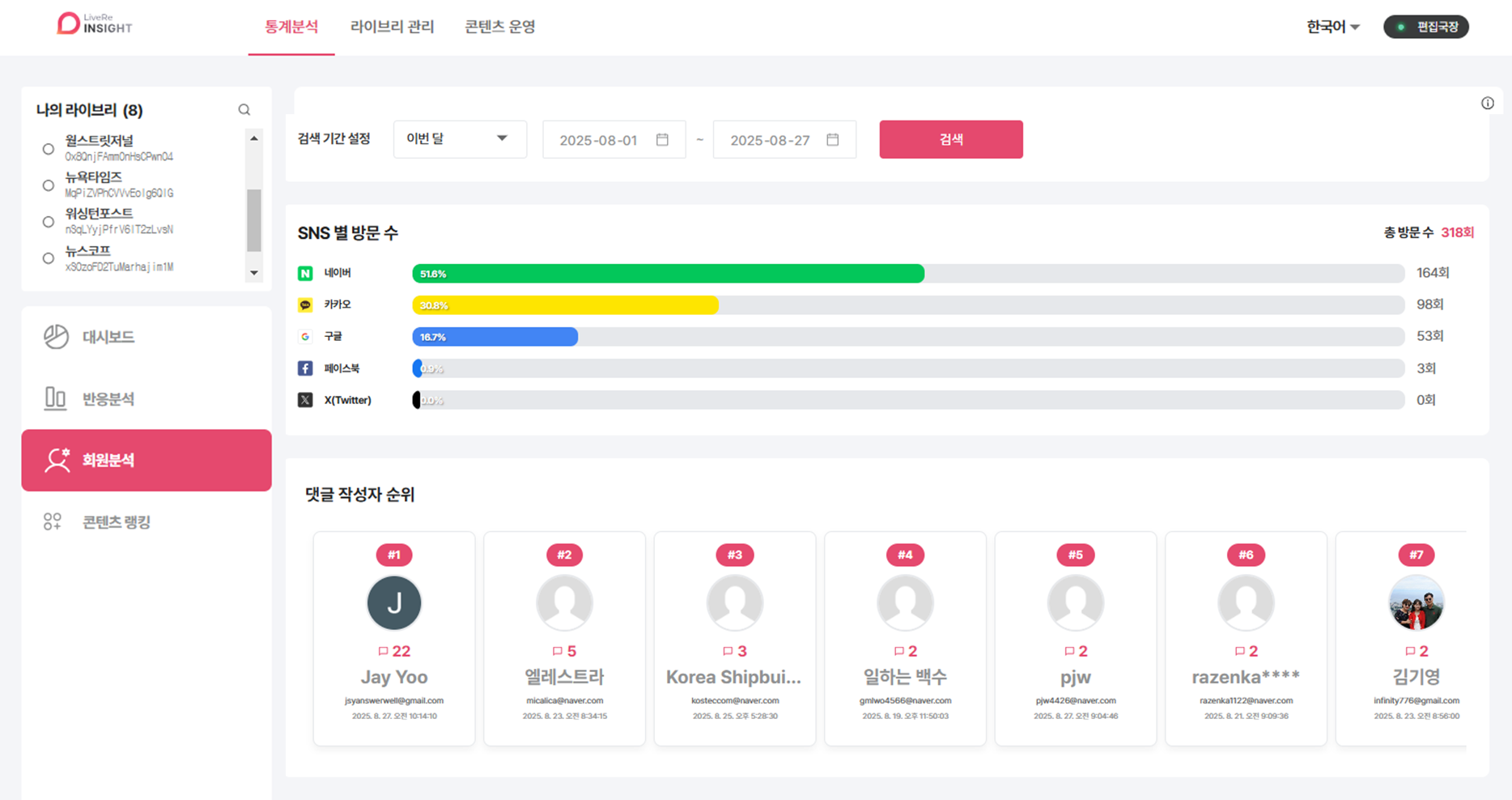Image resolution: width=1512 pixels, height=800 pixels.
Task: Click the 편집국장 account button
Action: point(1426,27)
